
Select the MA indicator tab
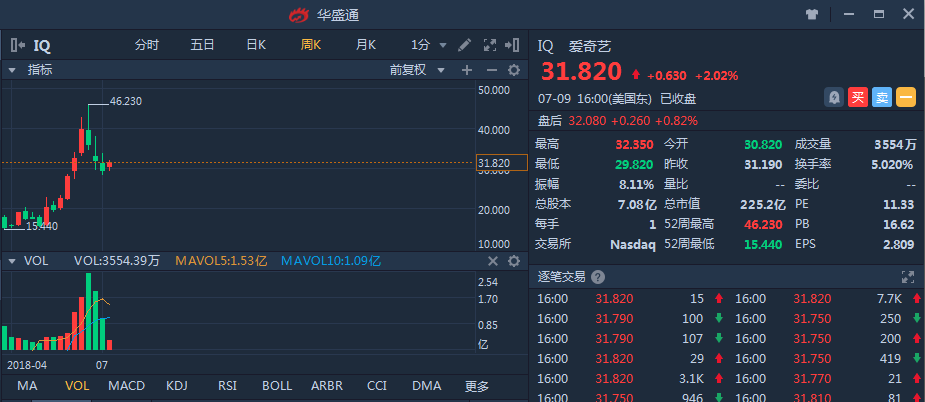coord(27,386)
